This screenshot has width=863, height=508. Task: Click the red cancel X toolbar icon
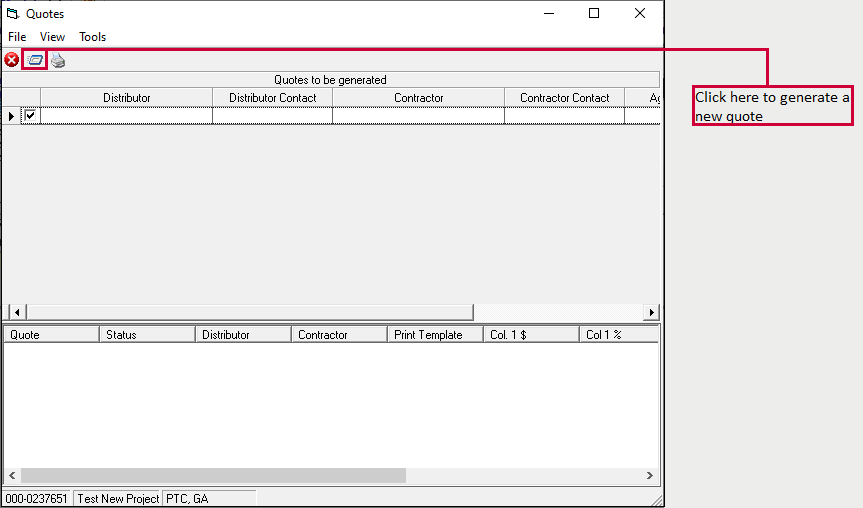12,60
